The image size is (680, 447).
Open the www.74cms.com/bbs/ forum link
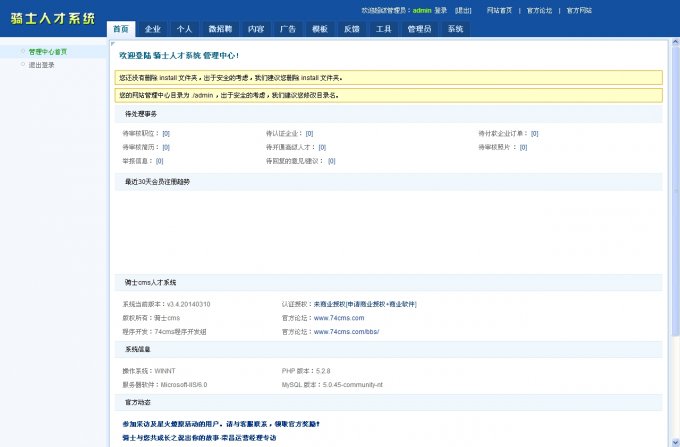[x=347, y=332]
